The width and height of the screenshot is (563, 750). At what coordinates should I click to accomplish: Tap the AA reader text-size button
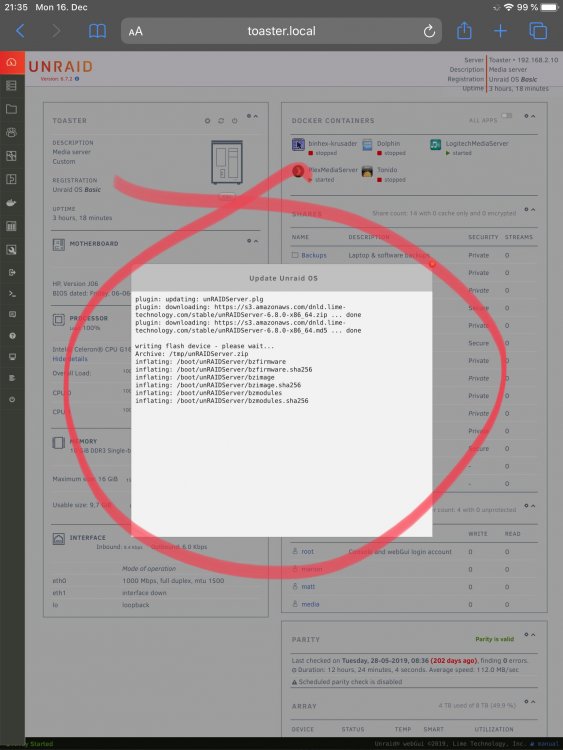135,32
